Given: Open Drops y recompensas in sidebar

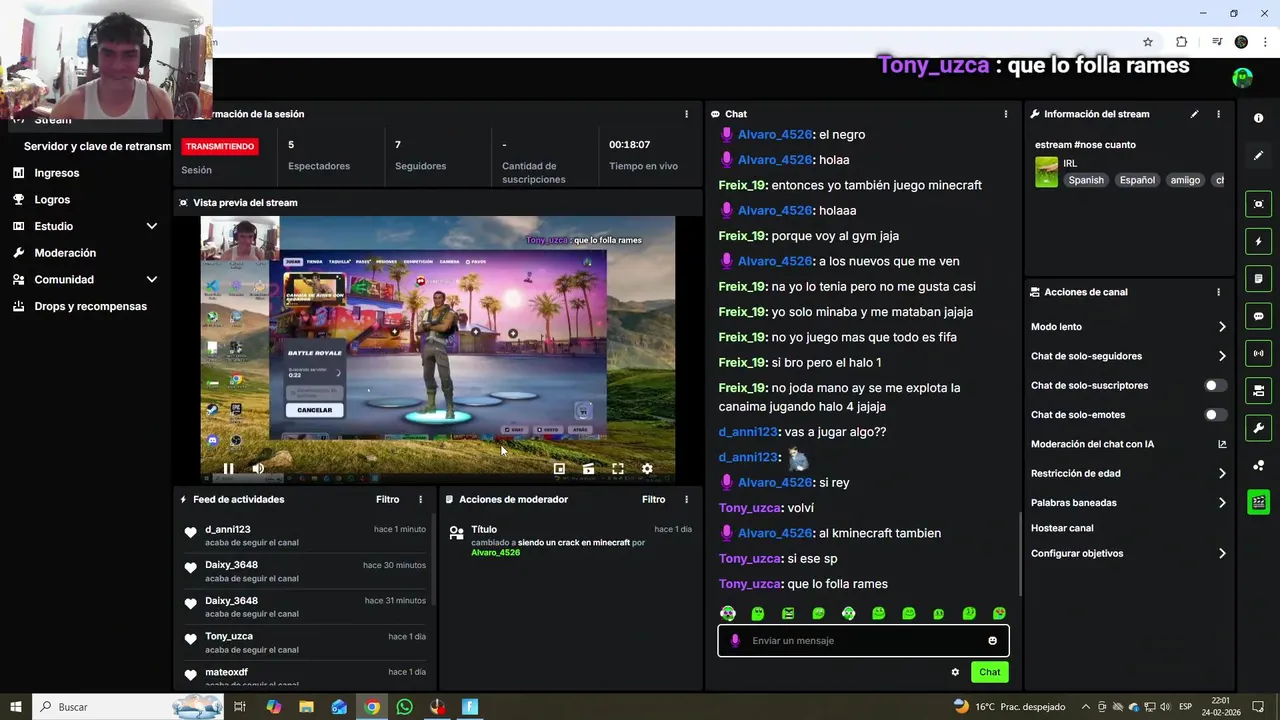Looking at the screenshot, I should click(x=90, y=306).
